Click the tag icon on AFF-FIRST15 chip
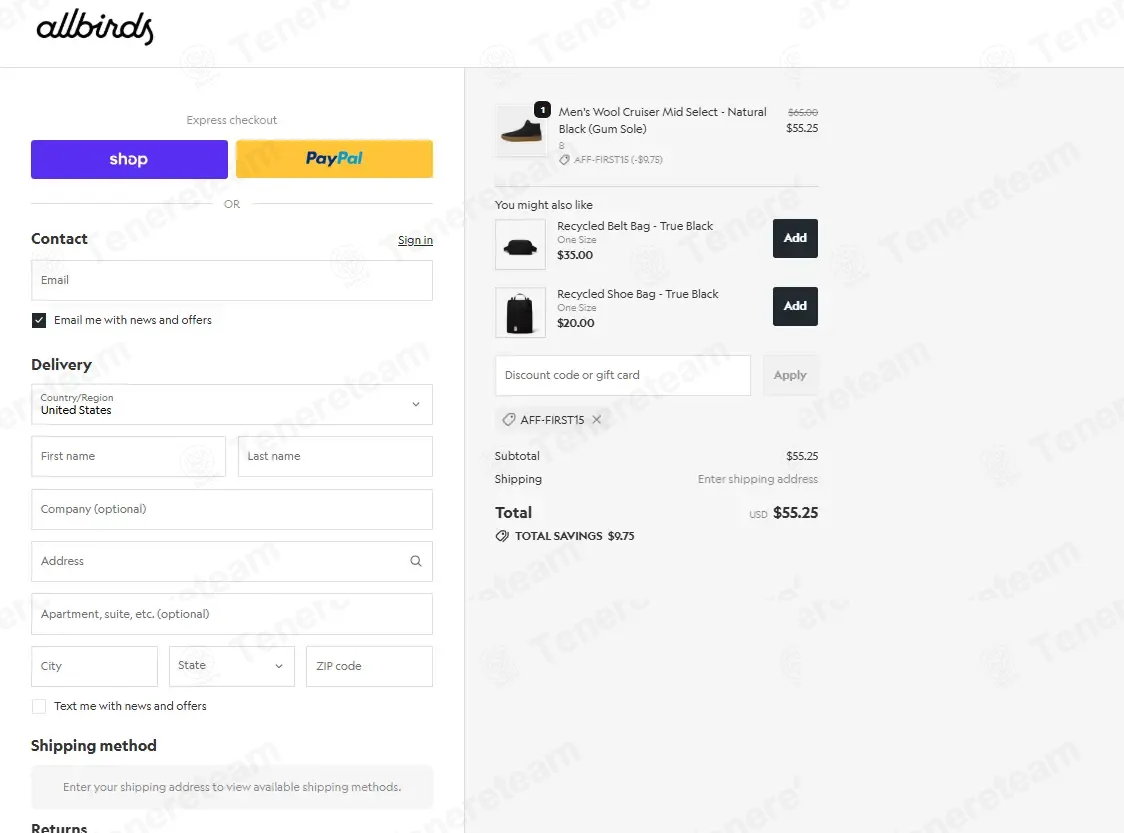 pyautogui.click(x=508, y=420)
